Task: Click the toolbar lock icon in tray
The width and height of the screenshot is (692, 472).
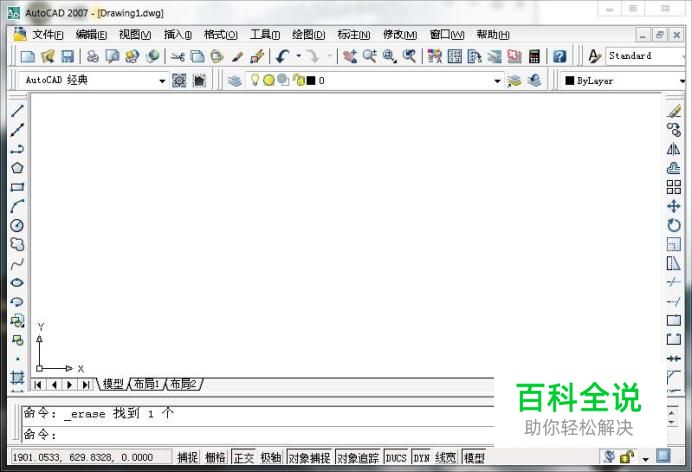Action: tap(627, 456)
